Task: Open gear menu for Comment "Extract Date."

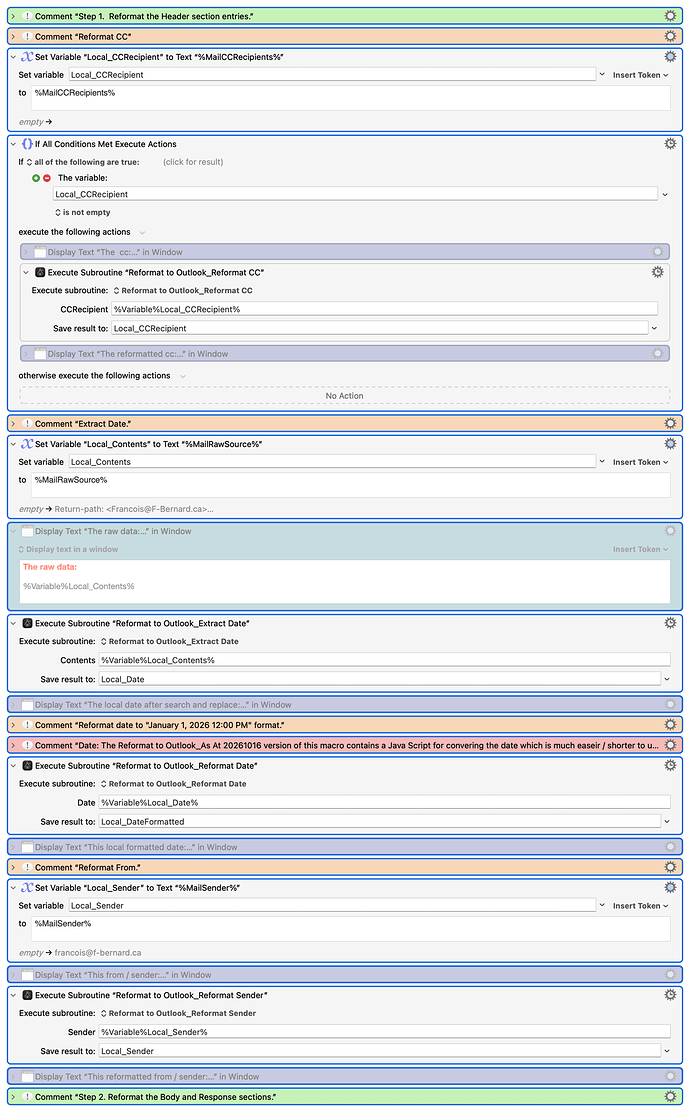Action: (670, 424)
